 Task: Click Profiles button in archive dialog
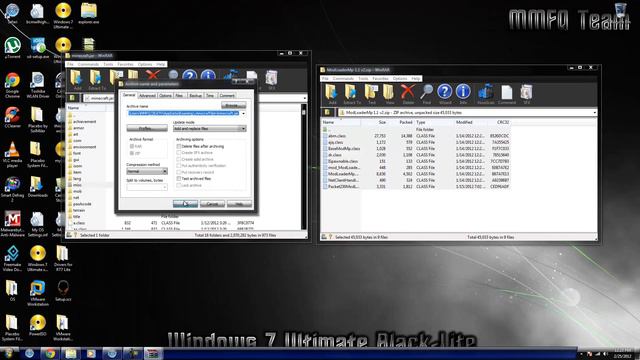(x=147, y=129)
